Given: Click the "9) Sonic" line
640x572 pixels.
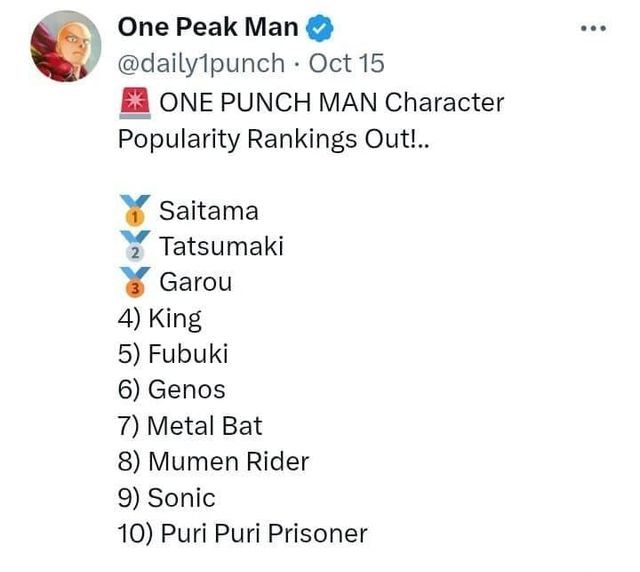Looking at the screenshot, I should click(x=167, y=497).
